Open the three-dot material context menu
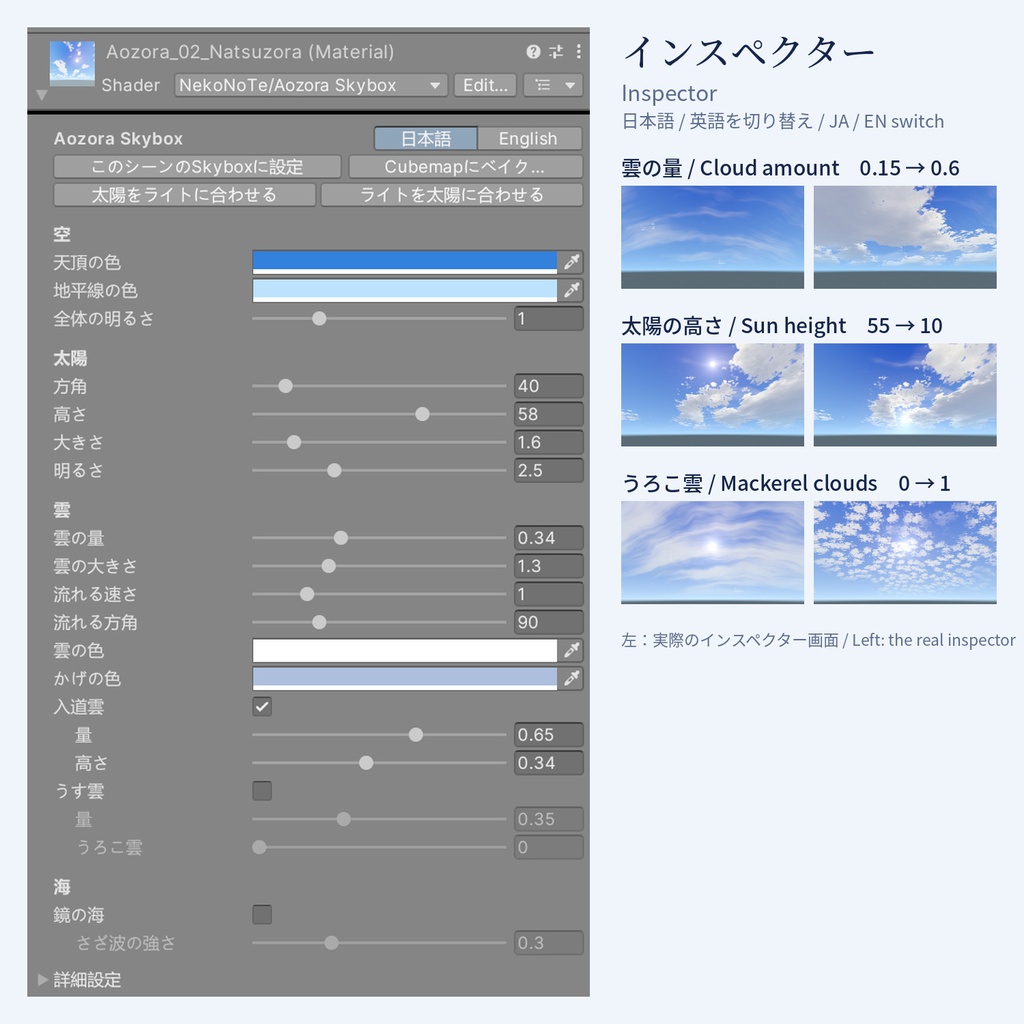The image size is (1024, 1024). (x=579, y=52)
